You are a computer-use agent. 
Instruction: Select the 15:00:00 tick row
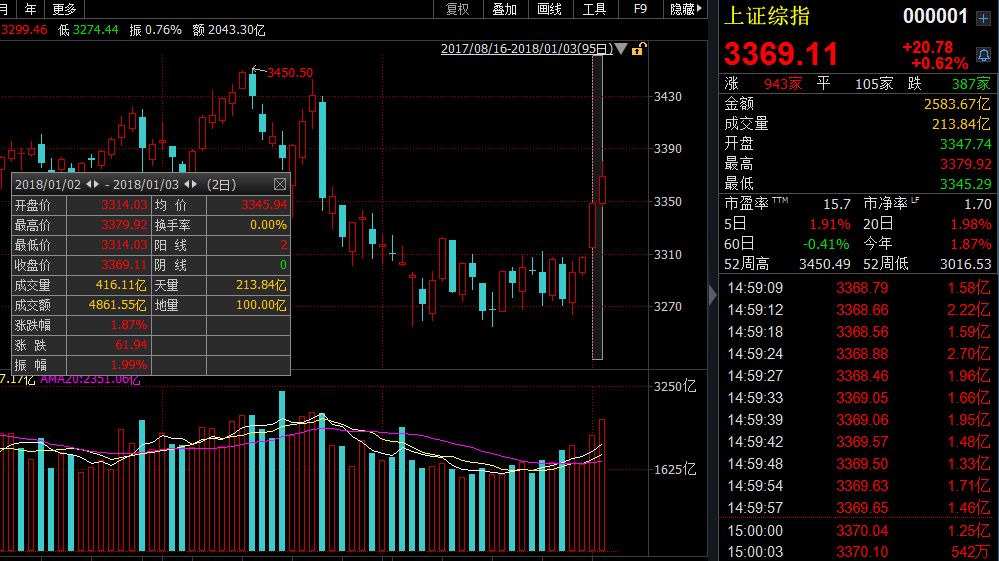coord(858,531)
